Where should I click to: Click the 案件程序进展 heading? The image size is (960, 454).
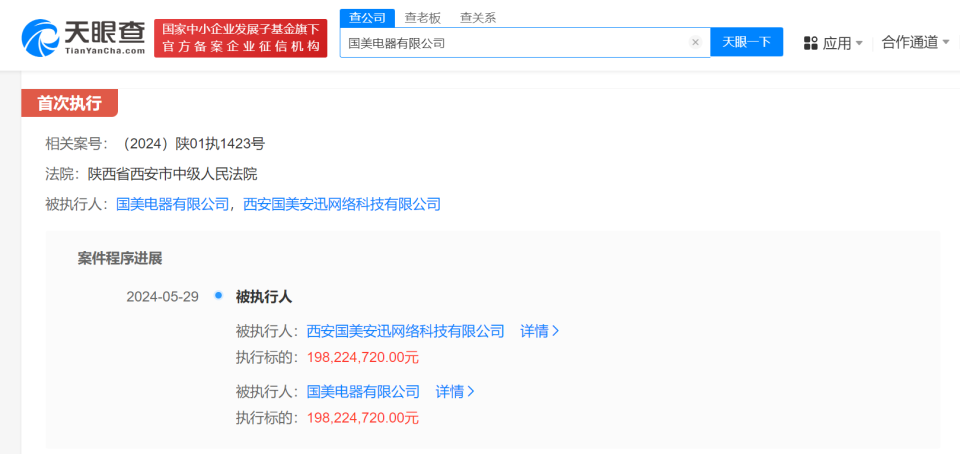click(120, 258)
